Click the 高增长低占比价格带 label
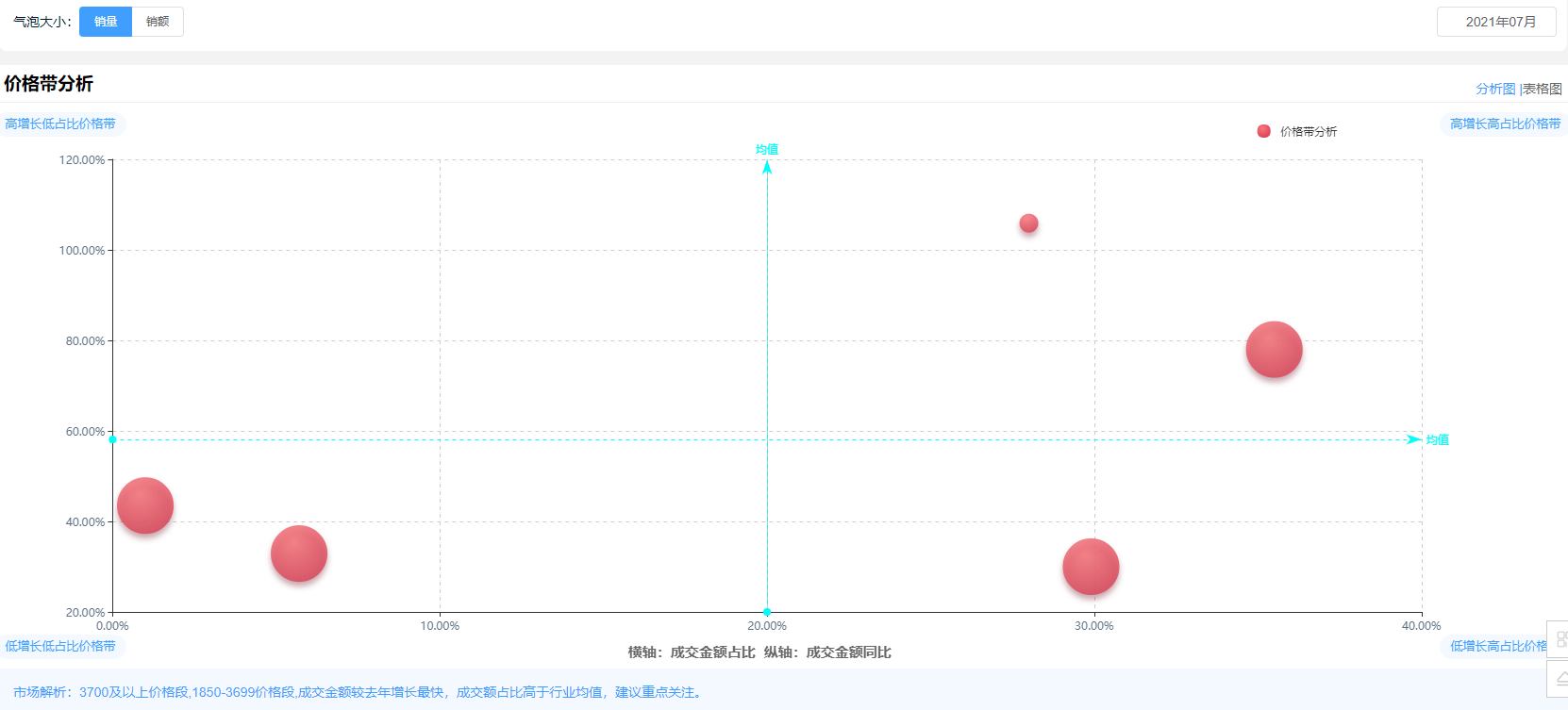The width and height of the screenshot is (1568, 710). (x=60, y=124)
